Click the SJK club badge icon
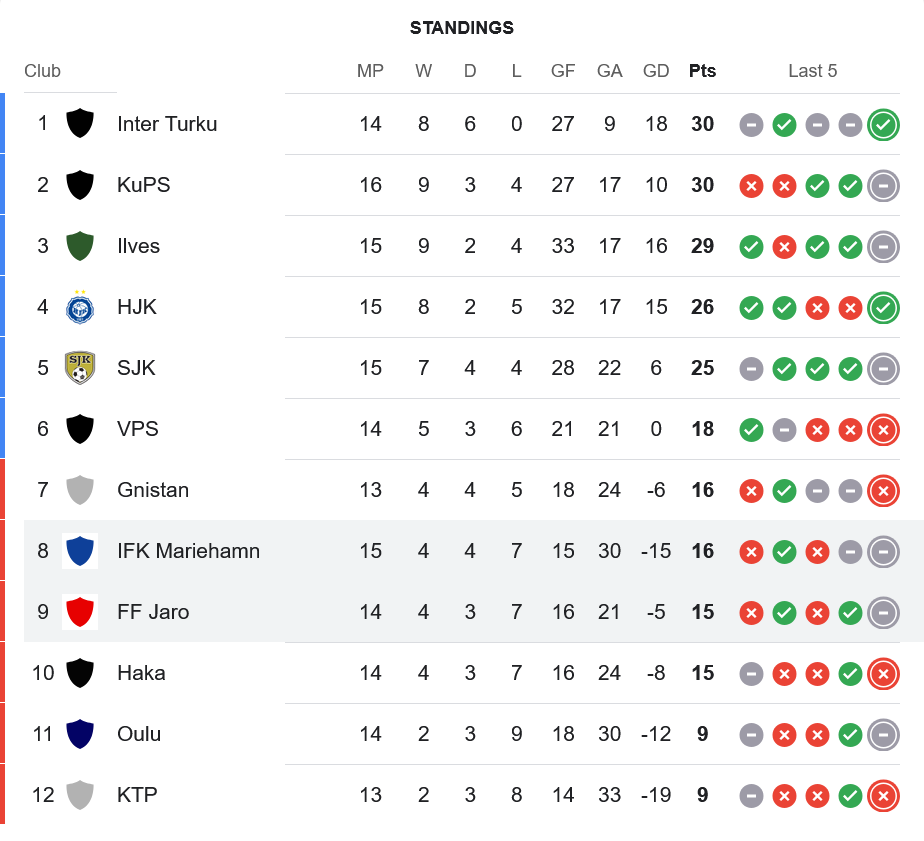Image resolution: width=924 pixels, height=841 pixels. tap(80, 368)
